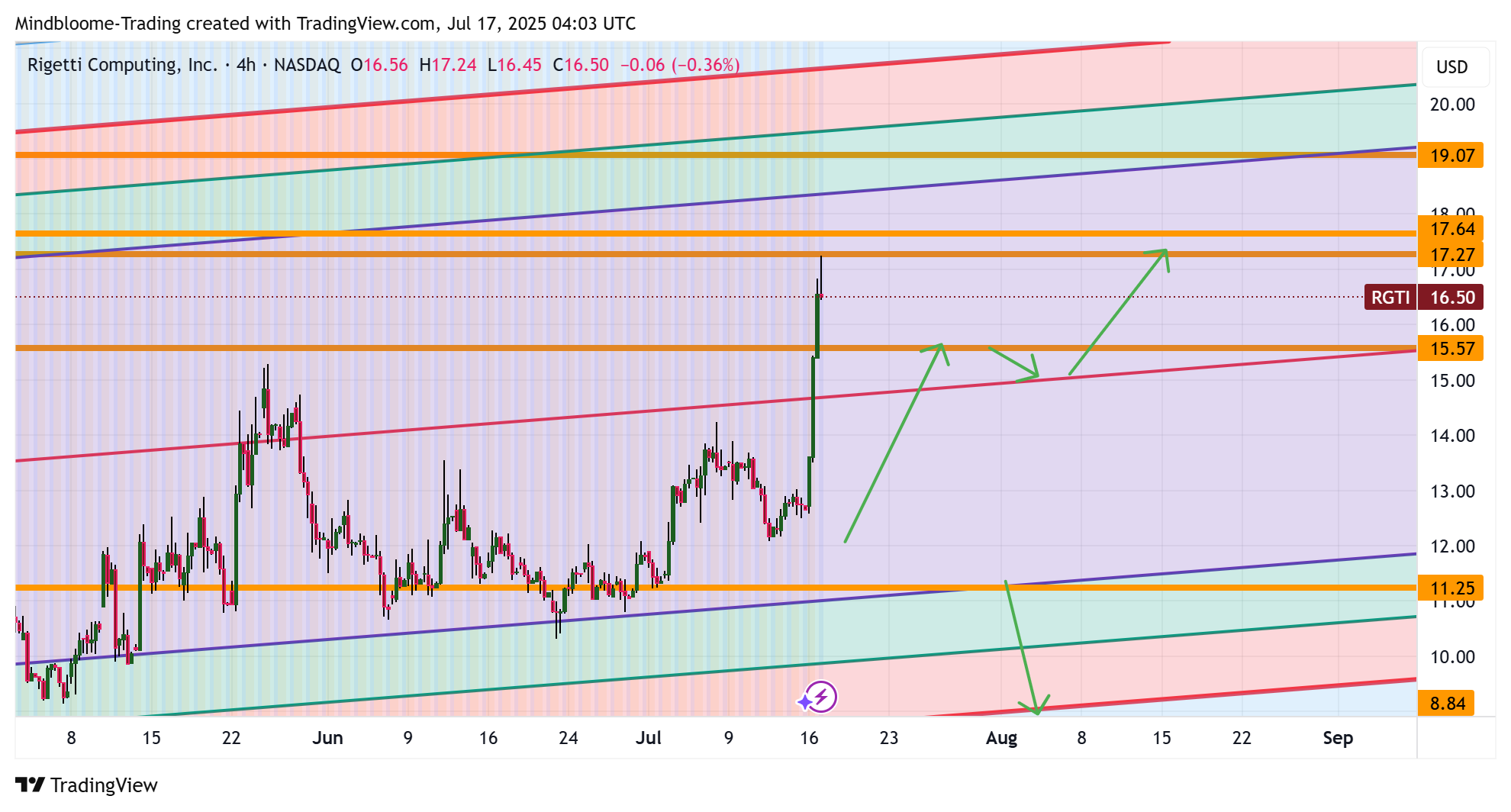Click the 4h interval label
The width and height of the screenshot is (1511, 812).
[x=246, y=65]
